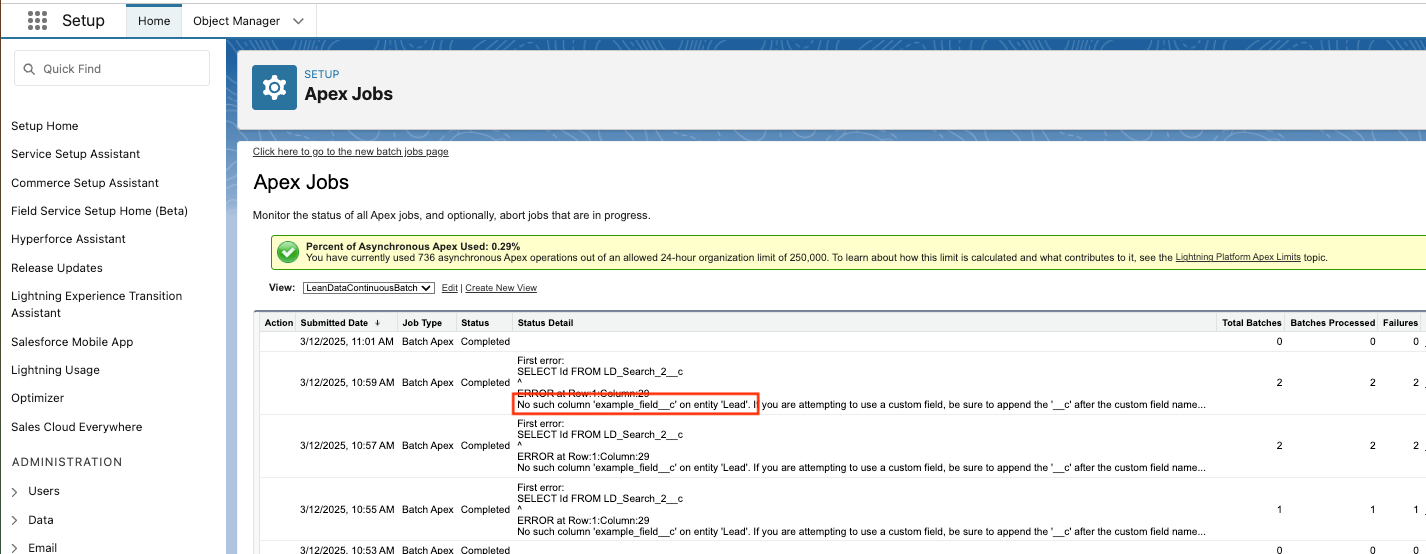Click the Total Batches column header
Viewport: 1426px width, 554px height.
pyautogui.click(x=1252, y=323)
